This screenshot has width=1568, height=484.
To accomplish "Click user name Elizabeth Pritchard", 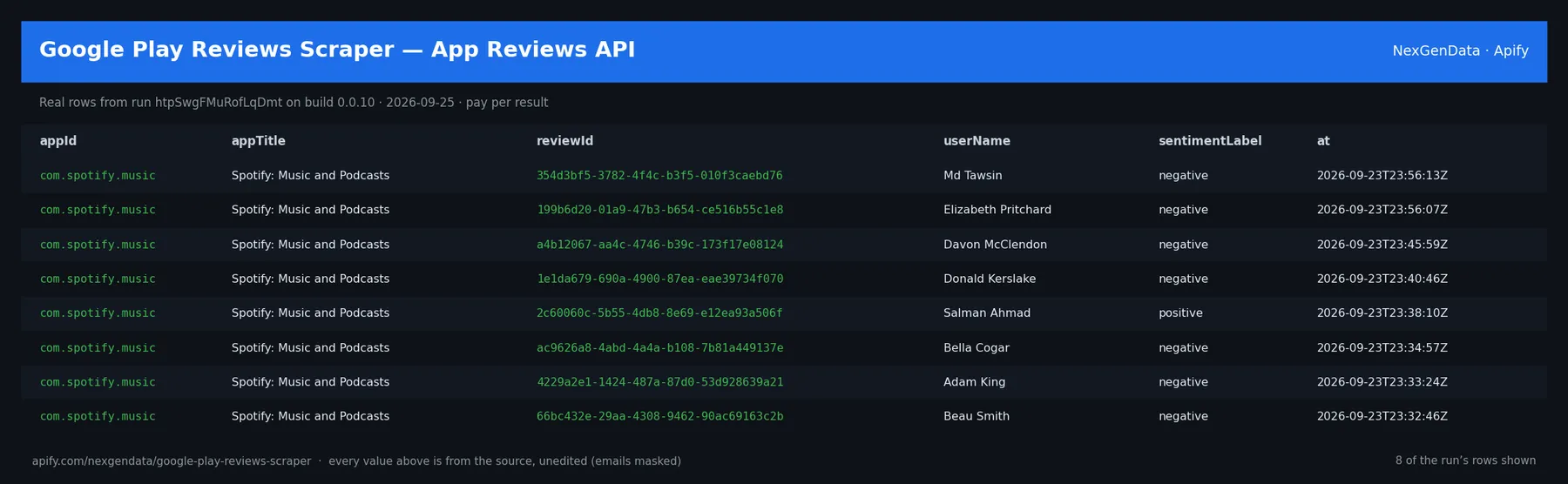I will tap(997, 210).
